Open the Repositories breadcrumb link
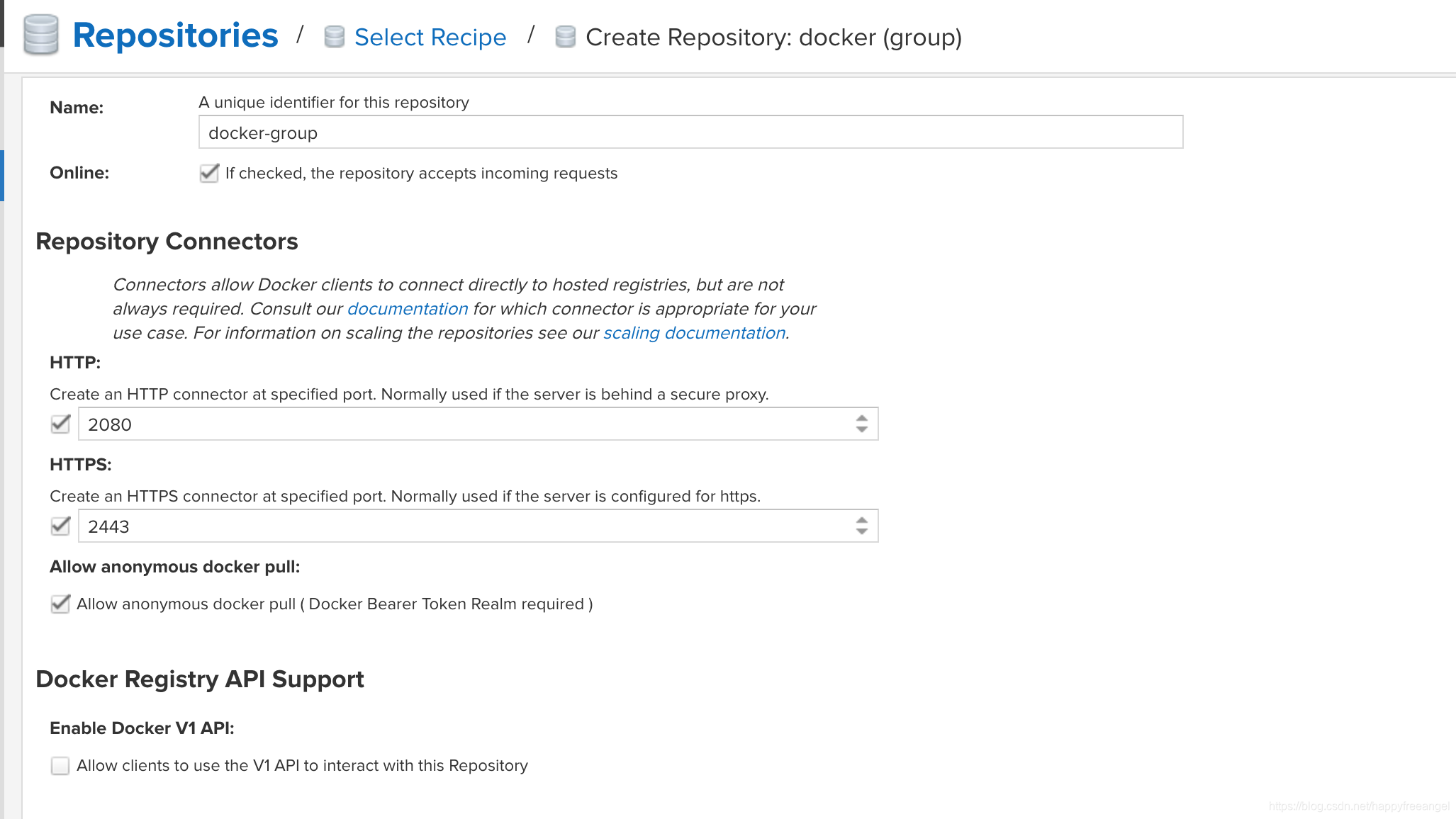Image resolution: width=1456 pixels, height=819 pixels. pos(175,35)
